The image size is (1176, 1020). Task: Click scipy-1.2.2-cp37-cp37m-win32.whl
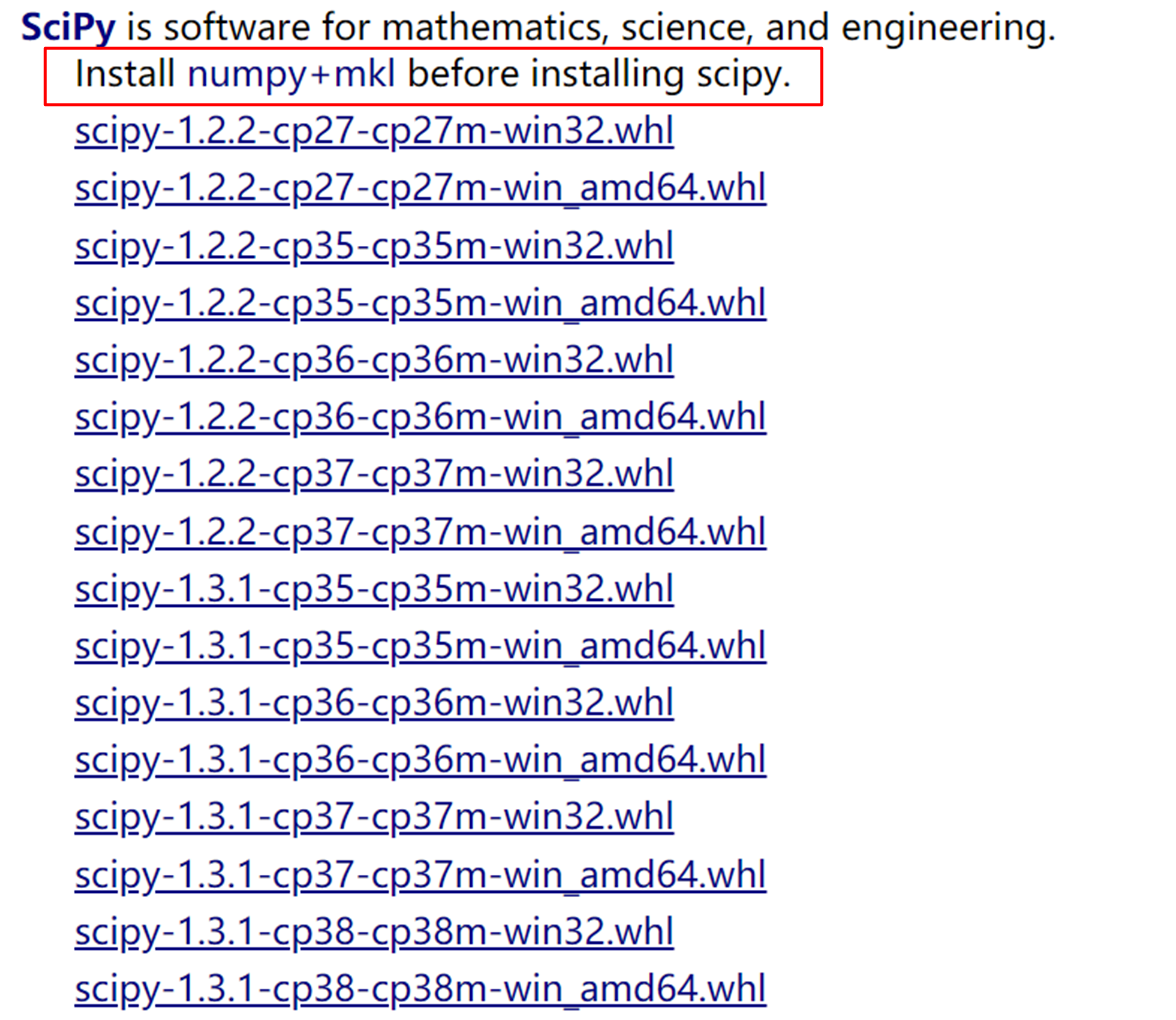[x=374, y=476]
